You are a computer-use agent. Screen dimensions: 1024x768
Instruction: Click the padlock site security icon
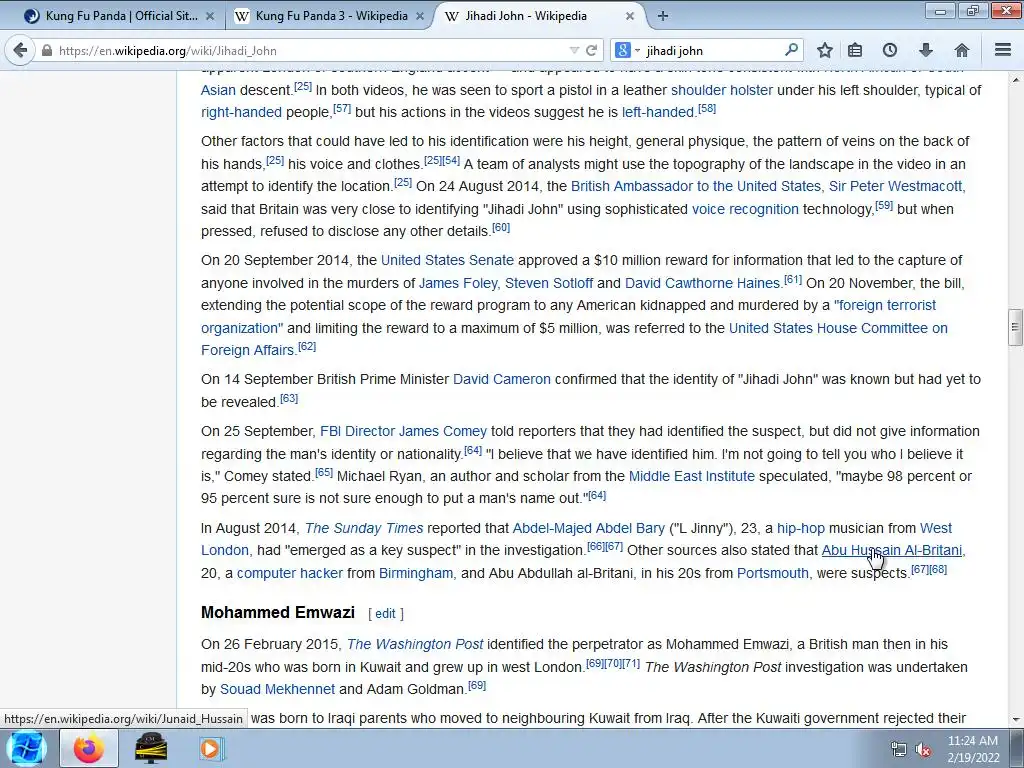point(46,50)
